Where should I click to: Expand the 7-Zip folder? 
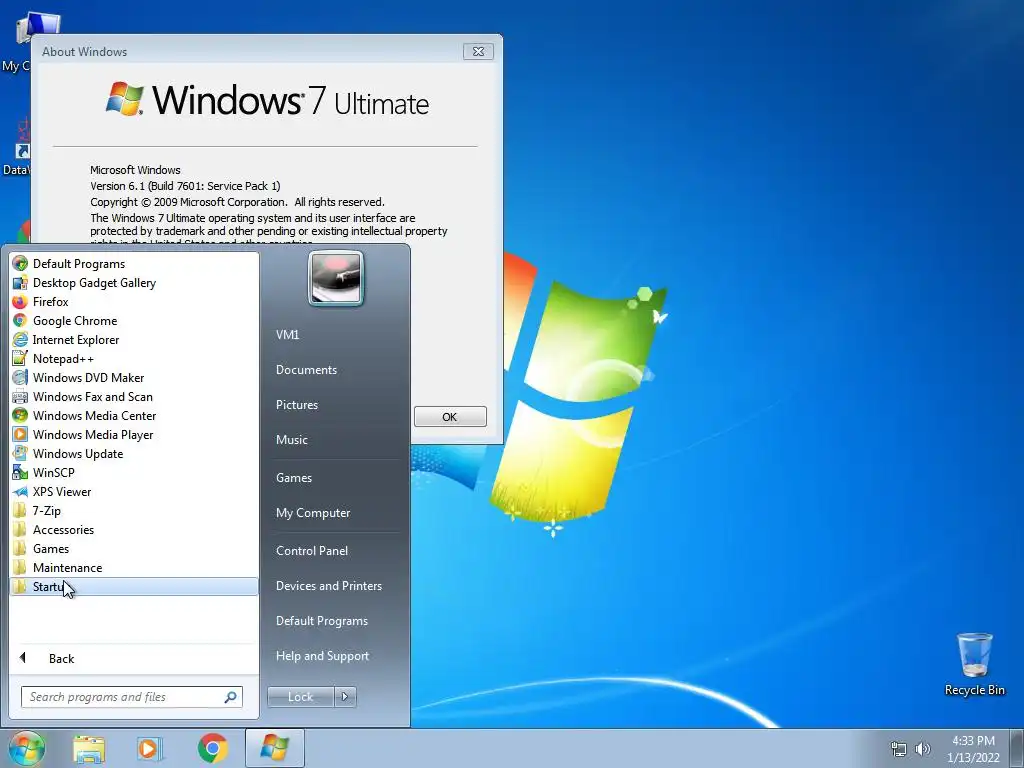pyautogui.click(x=135, y=511)
